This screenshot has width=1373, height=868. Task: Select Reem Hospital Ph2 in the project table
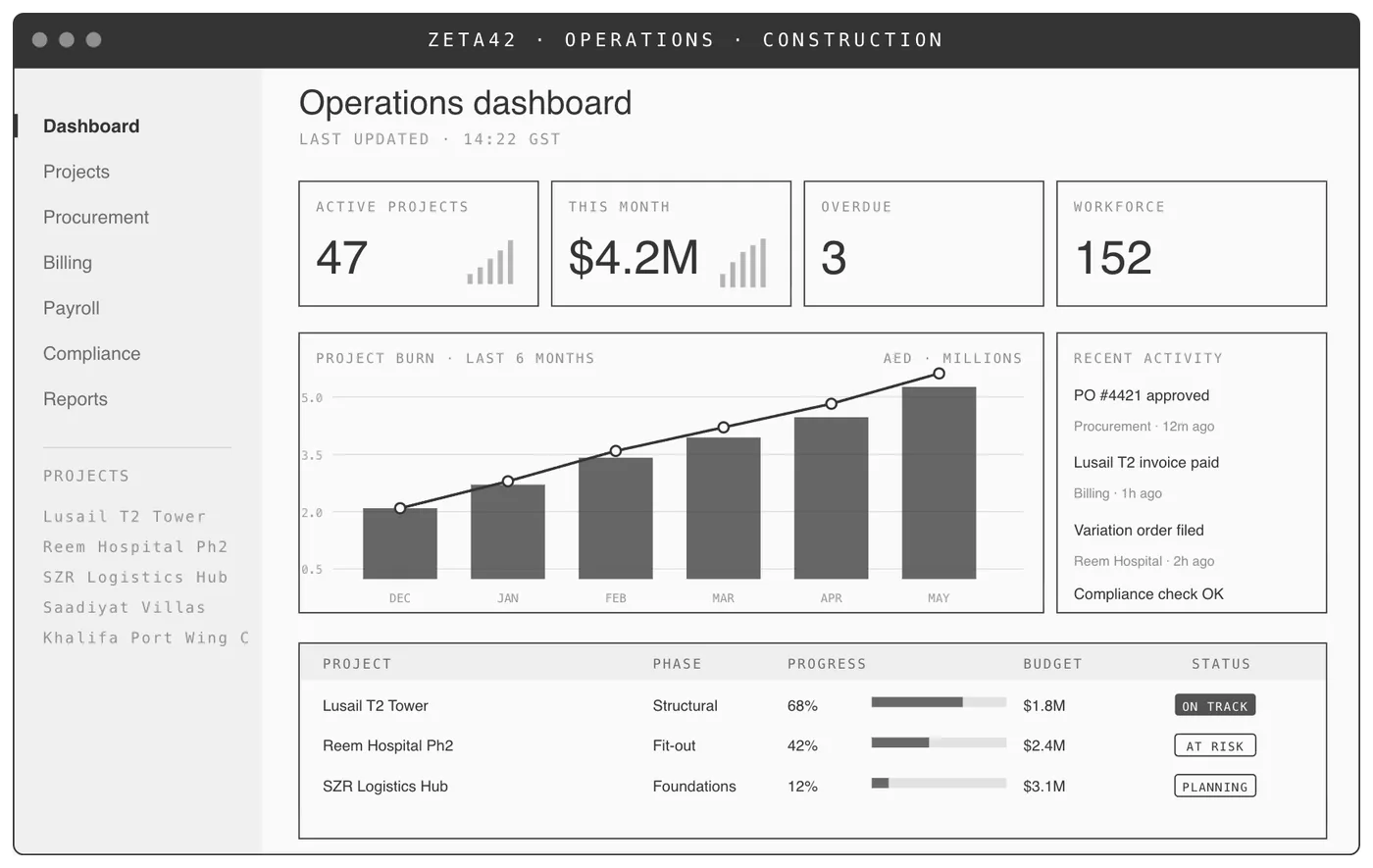(x=388, y=746)
